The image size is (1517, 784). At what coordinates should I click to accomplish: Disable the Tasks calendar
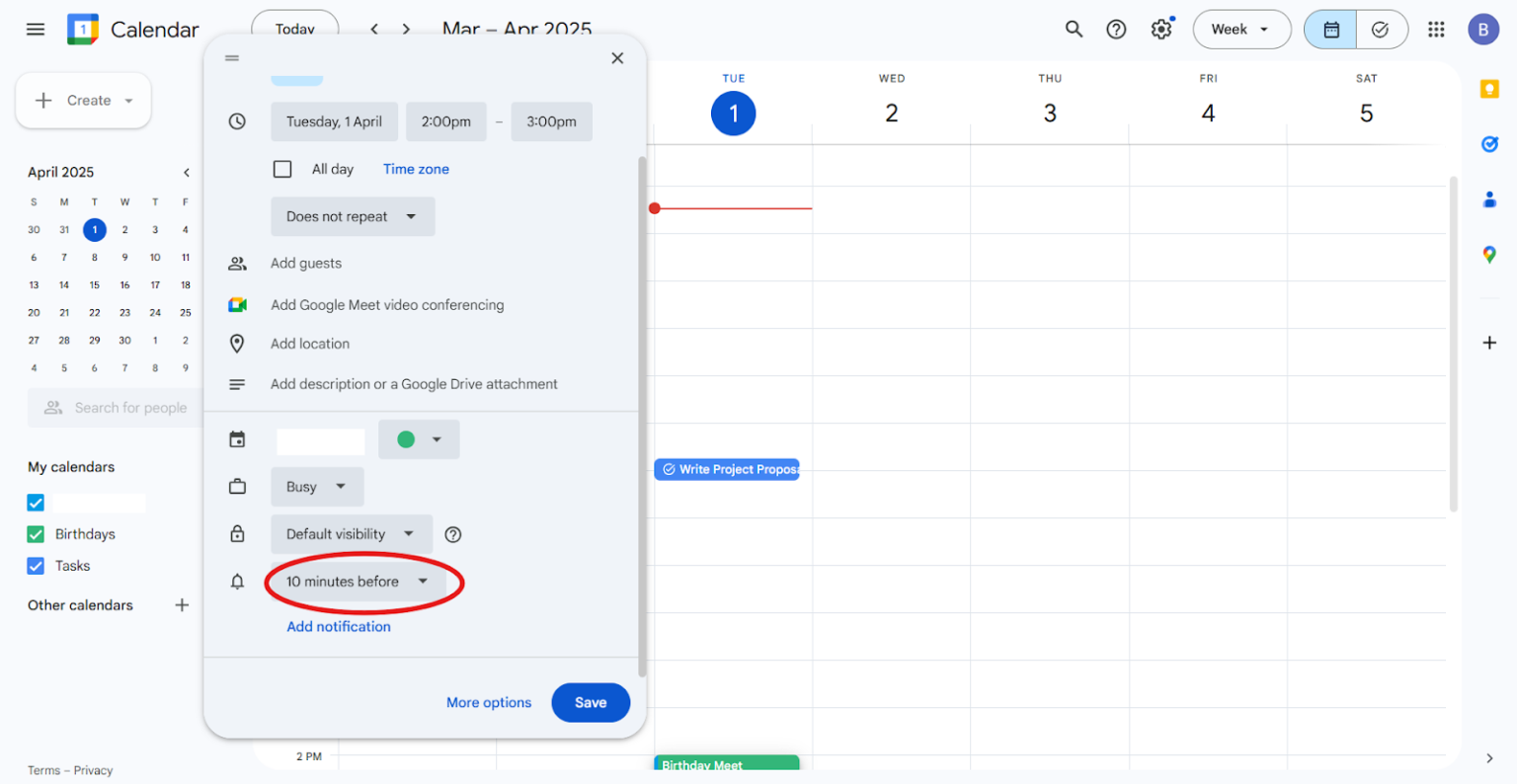pos(36,565)
